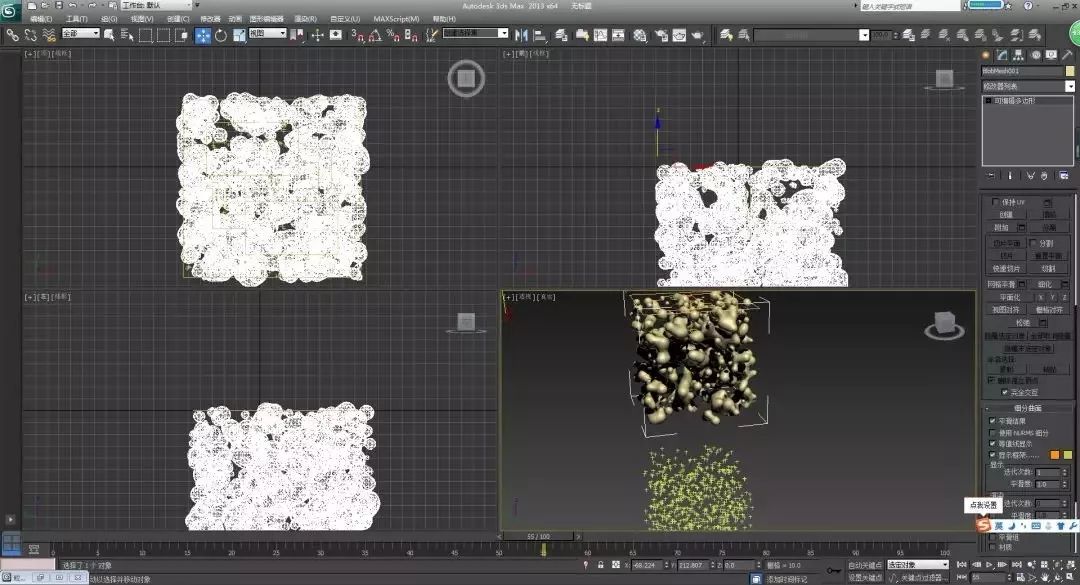
Task: Open the 全部 selection filter dropdown
Action: (81, 34)
